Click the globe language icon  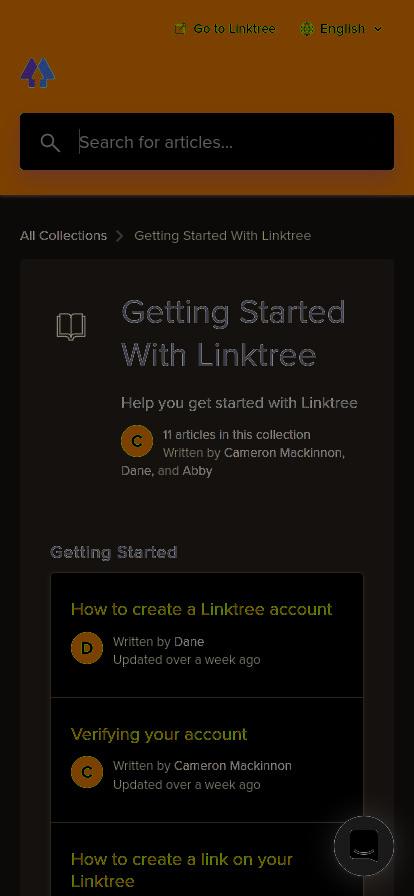click(307, 29)
